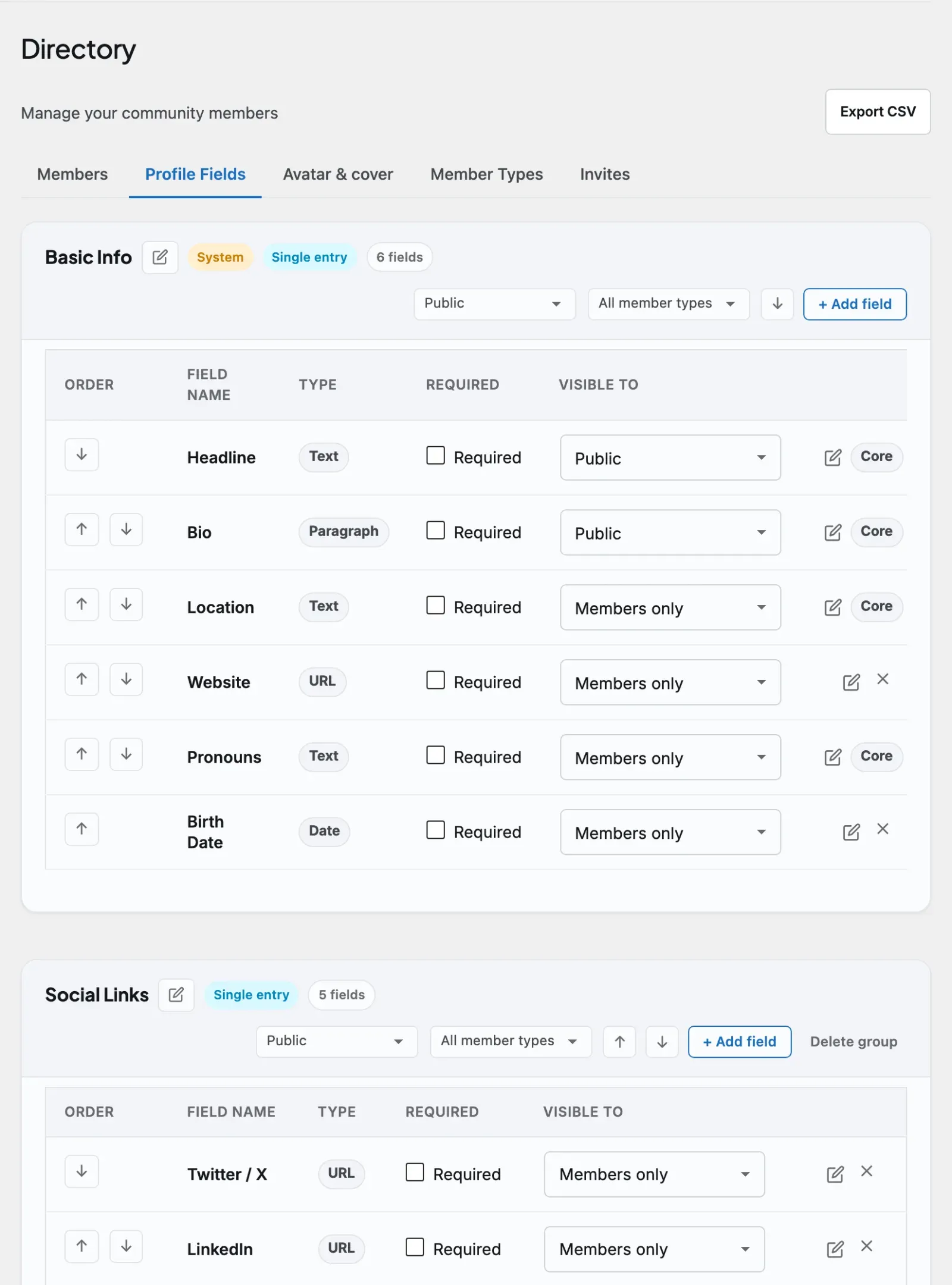Move Basic Info group down

coord(777,304)
